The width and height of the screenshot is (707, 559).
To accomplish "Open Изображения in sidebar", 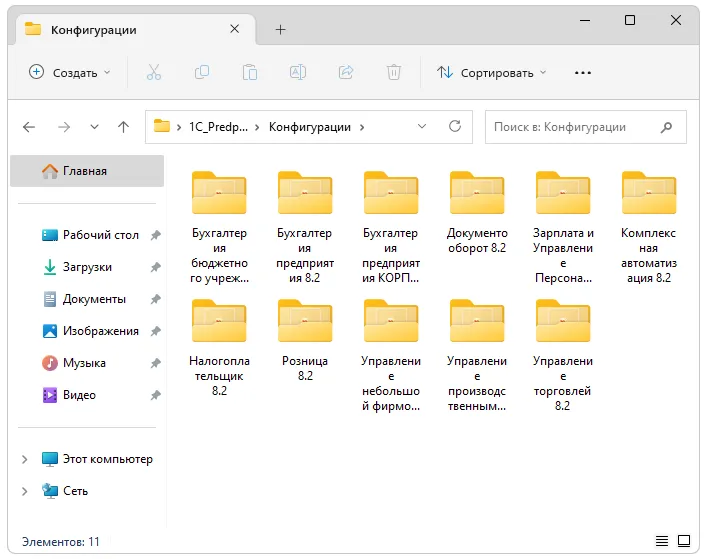I will 90,331.
